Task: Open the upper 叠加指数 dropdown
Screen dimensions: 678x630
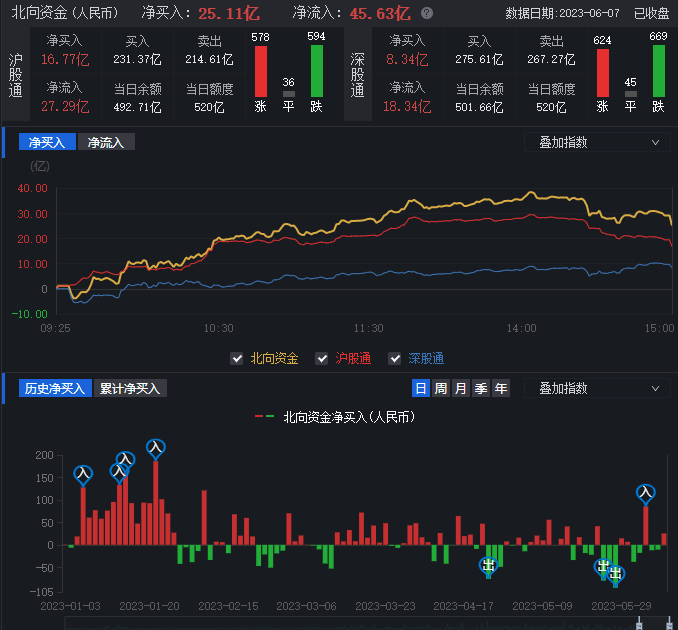Action: point(598,142)
